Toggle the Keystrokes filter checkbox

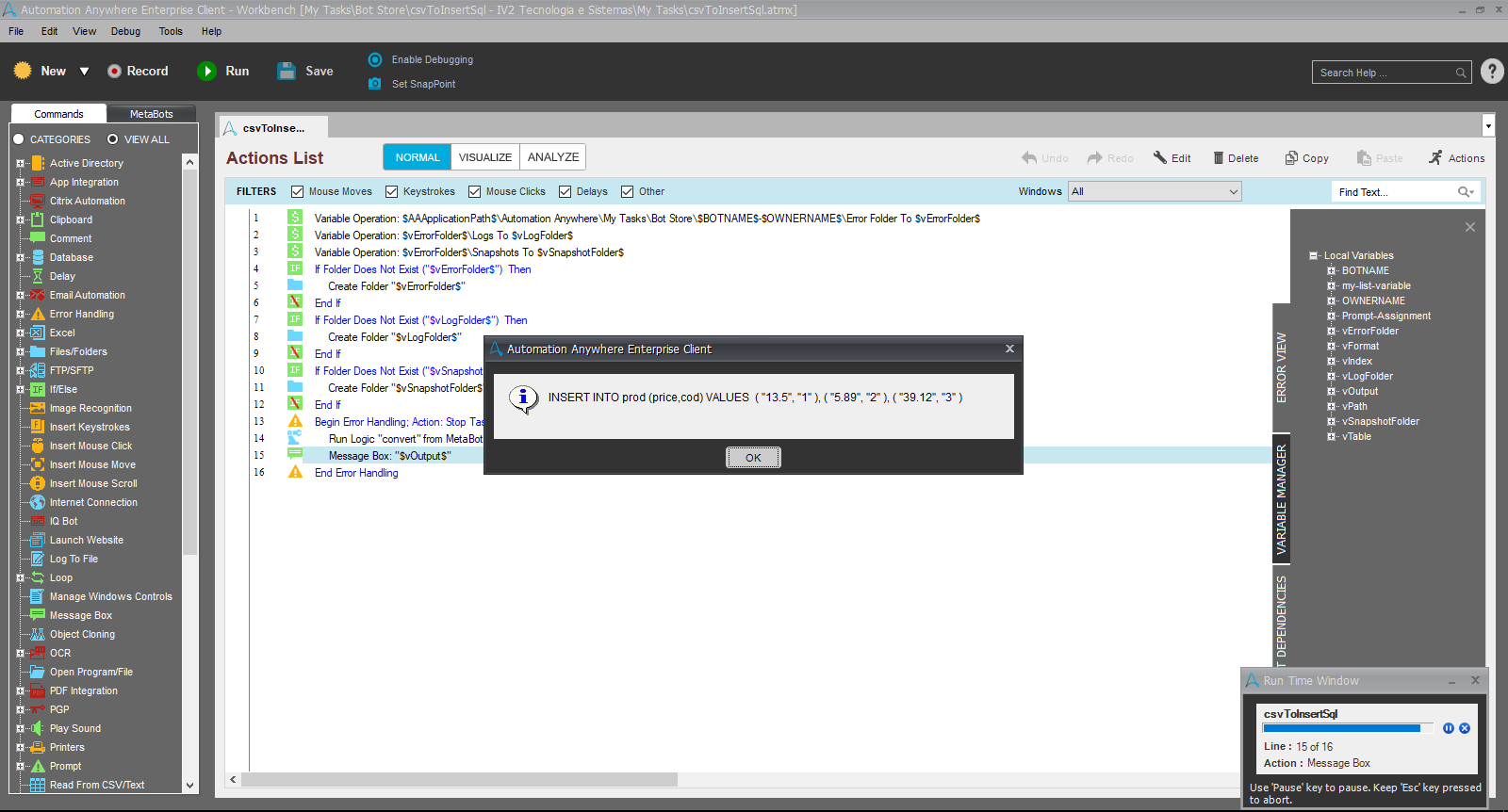click(392, 192)
